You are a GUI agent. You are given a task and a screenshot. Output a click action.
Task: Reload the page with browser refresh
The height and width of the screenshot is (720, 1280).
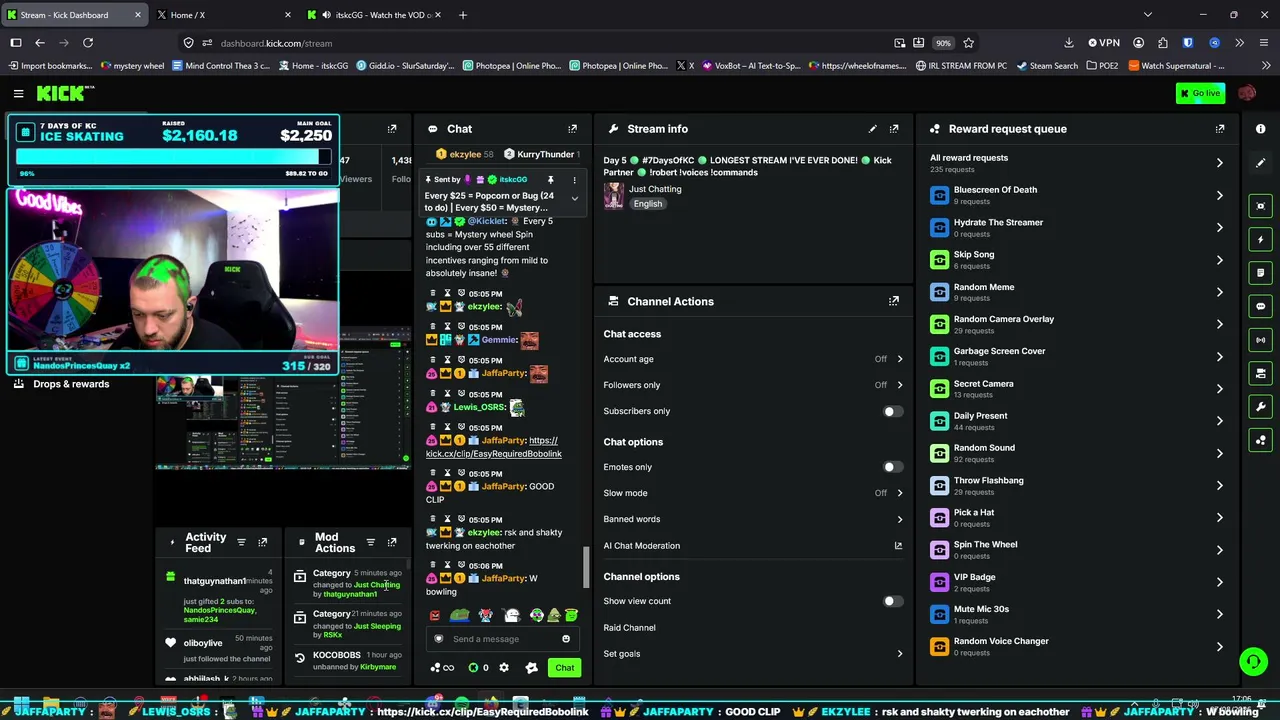(88, 43)
